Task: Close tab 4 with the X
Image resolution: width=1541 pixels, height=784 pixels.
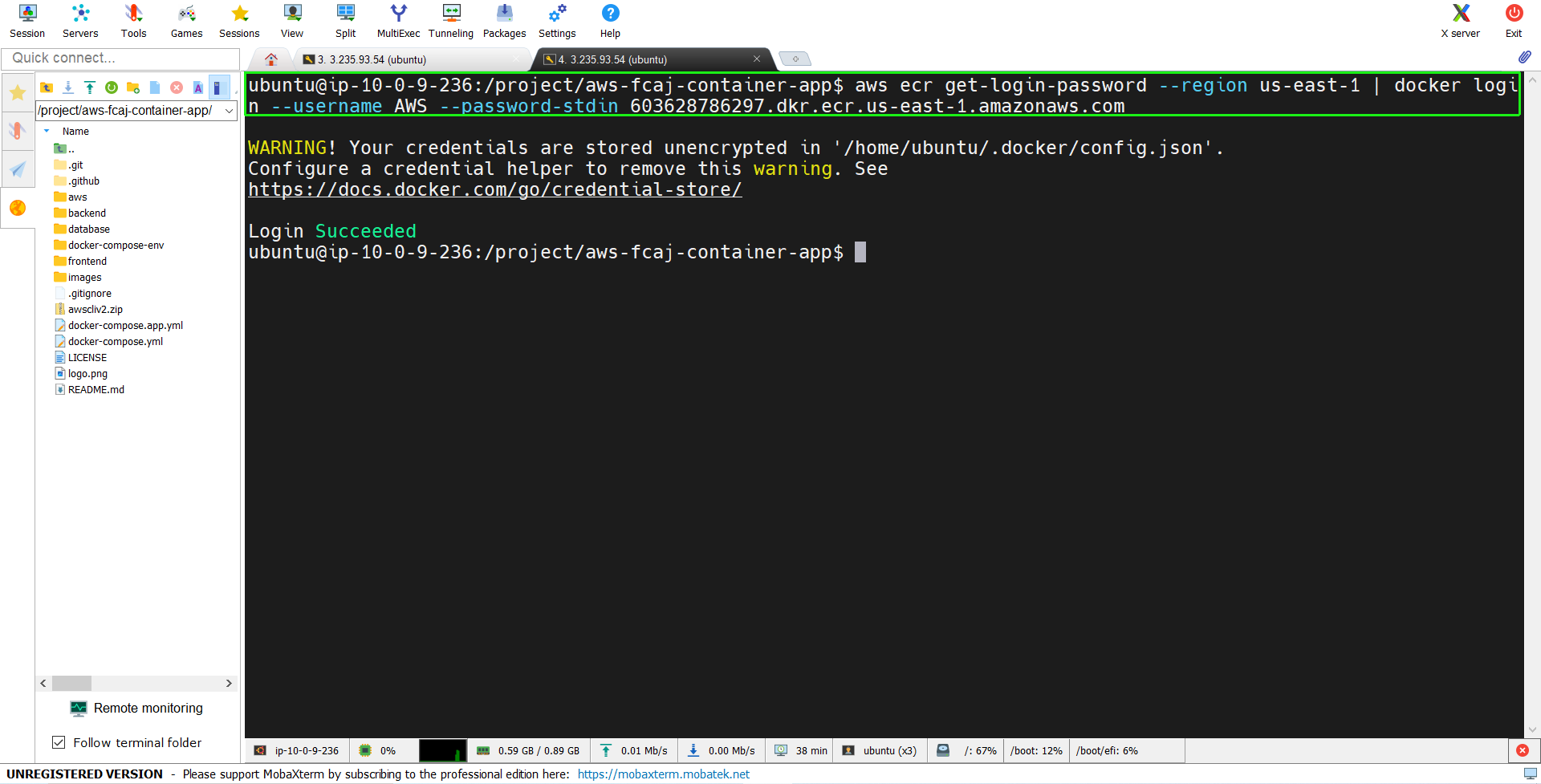Action: [756, 59]
